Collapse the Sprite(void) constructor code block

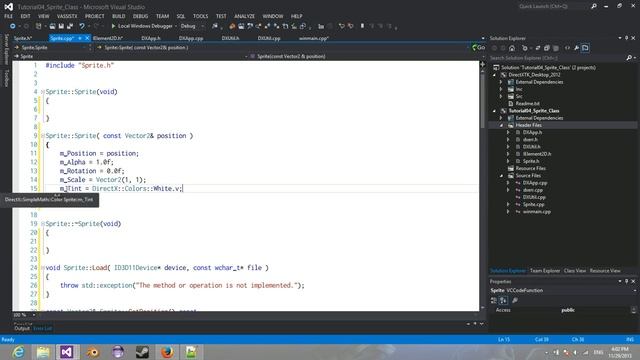pyautogui.click(x=42, y=92)
